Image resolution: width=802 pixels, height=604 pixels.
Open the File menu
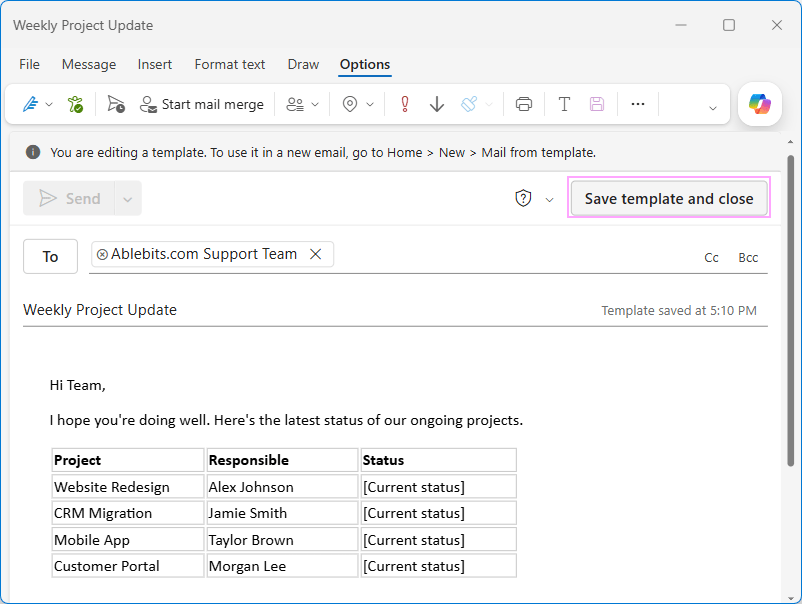(x=29, y=64)
